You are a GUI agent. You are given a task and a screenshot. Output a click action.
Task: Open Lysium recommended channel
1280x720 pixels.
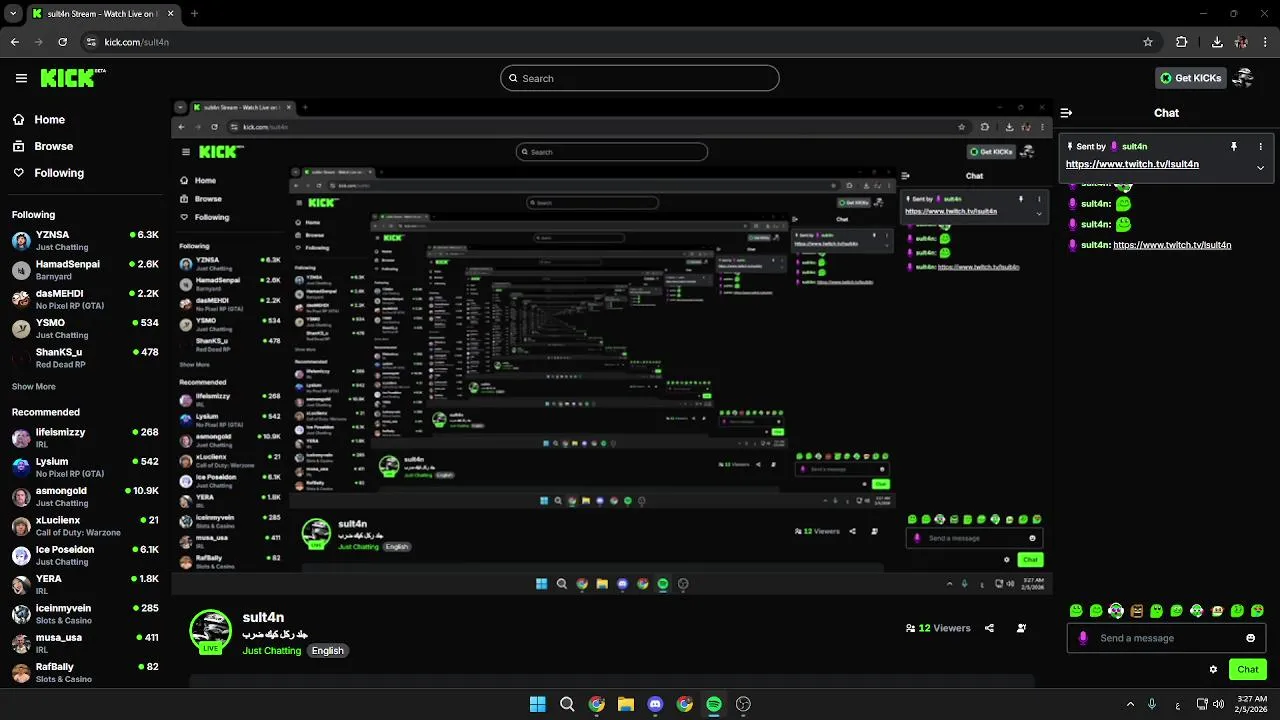point(85,467)
